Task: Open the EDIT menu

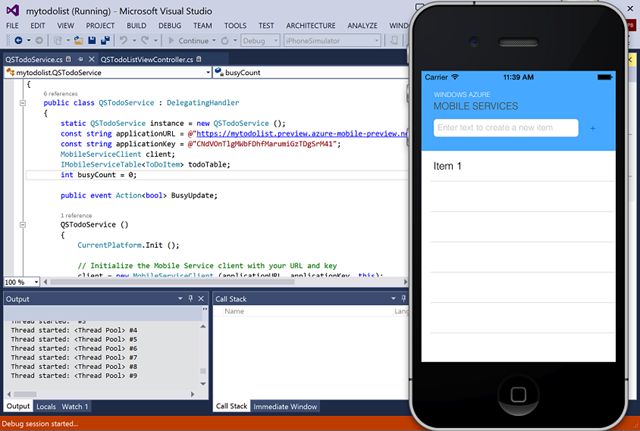Action: click(x=38, y=25)
